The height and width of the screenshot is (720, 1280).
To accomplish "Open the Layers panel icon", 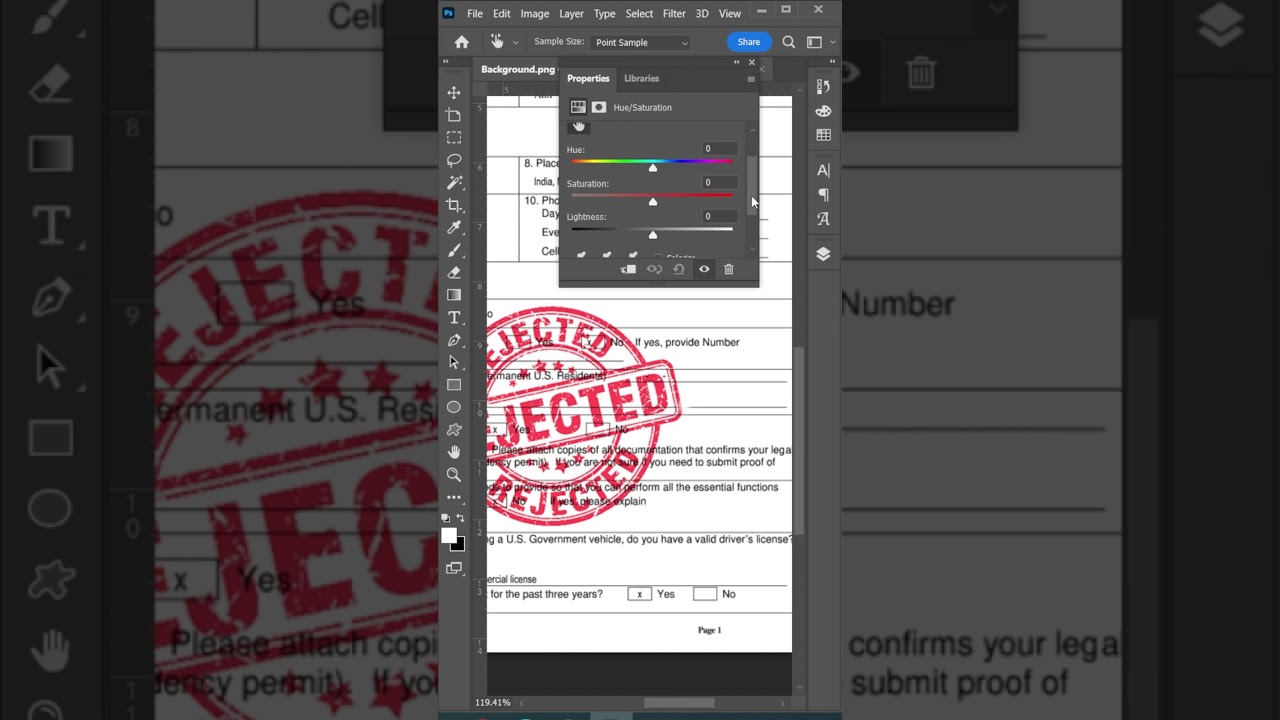I will point(823,254).
